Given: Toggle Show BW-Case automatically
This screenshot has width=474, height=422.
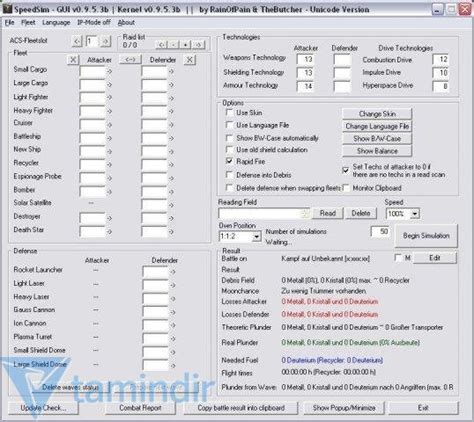Looking at the screenshot, I should click(x=229, y=138).
